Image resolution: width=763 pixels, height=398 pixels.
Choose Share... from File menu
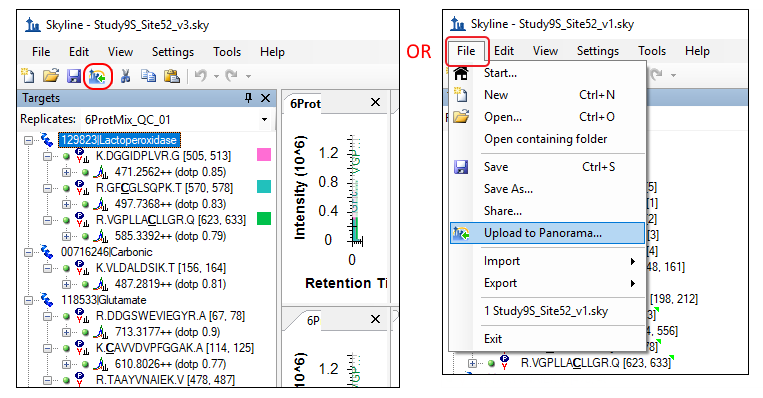click(x=547, y=211)
